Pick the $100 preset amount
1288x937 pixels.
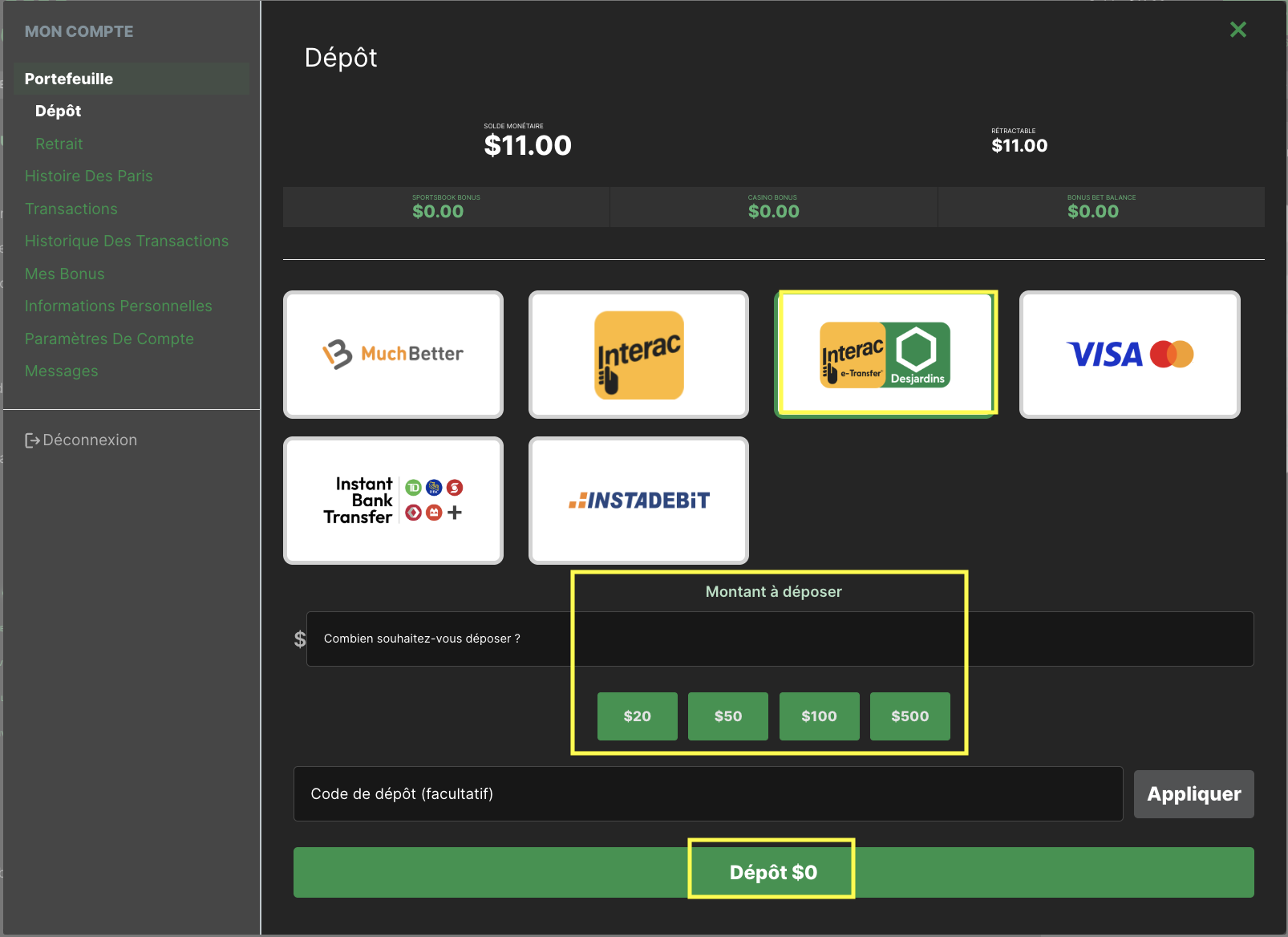pos(819,716)
